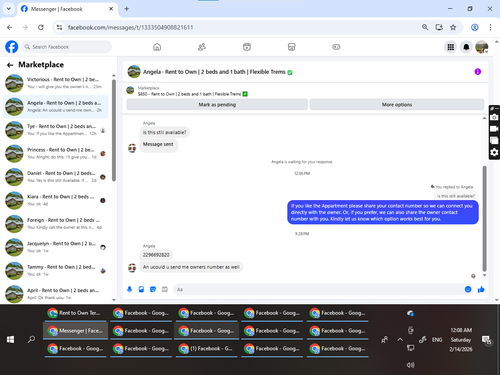The image size is (500, 375).
Task: Open April Rent to Own conversation
Action: tap(55, 293)
